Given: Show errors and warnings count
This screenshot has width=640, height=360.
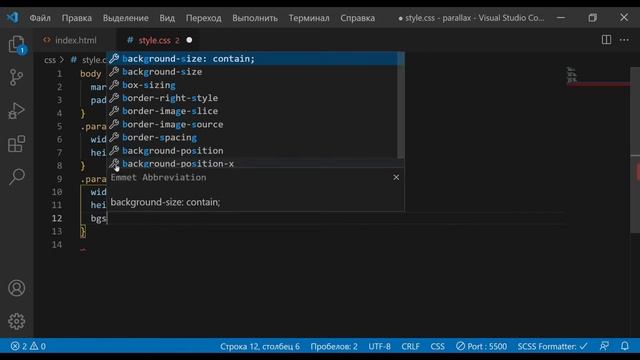Looking at the screenshot, I should click(x=28, y=347).
